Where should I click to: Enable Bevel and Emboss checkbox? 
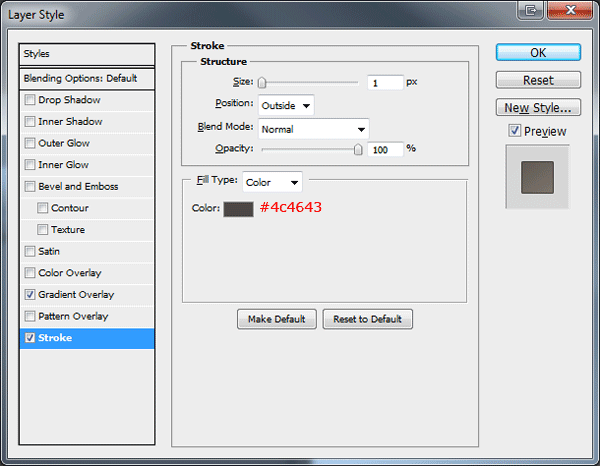click(x=30, y=186)
